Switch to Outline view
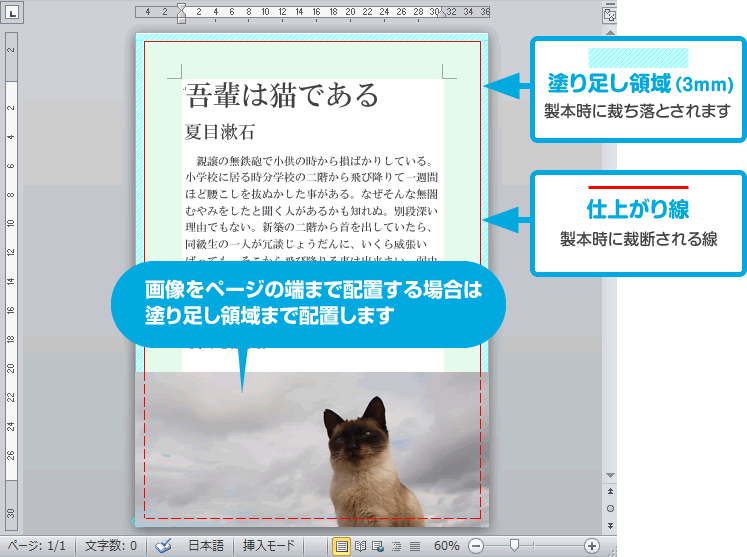Image resolution: width=747 pixels, height=557 pixels. point(396,546)
